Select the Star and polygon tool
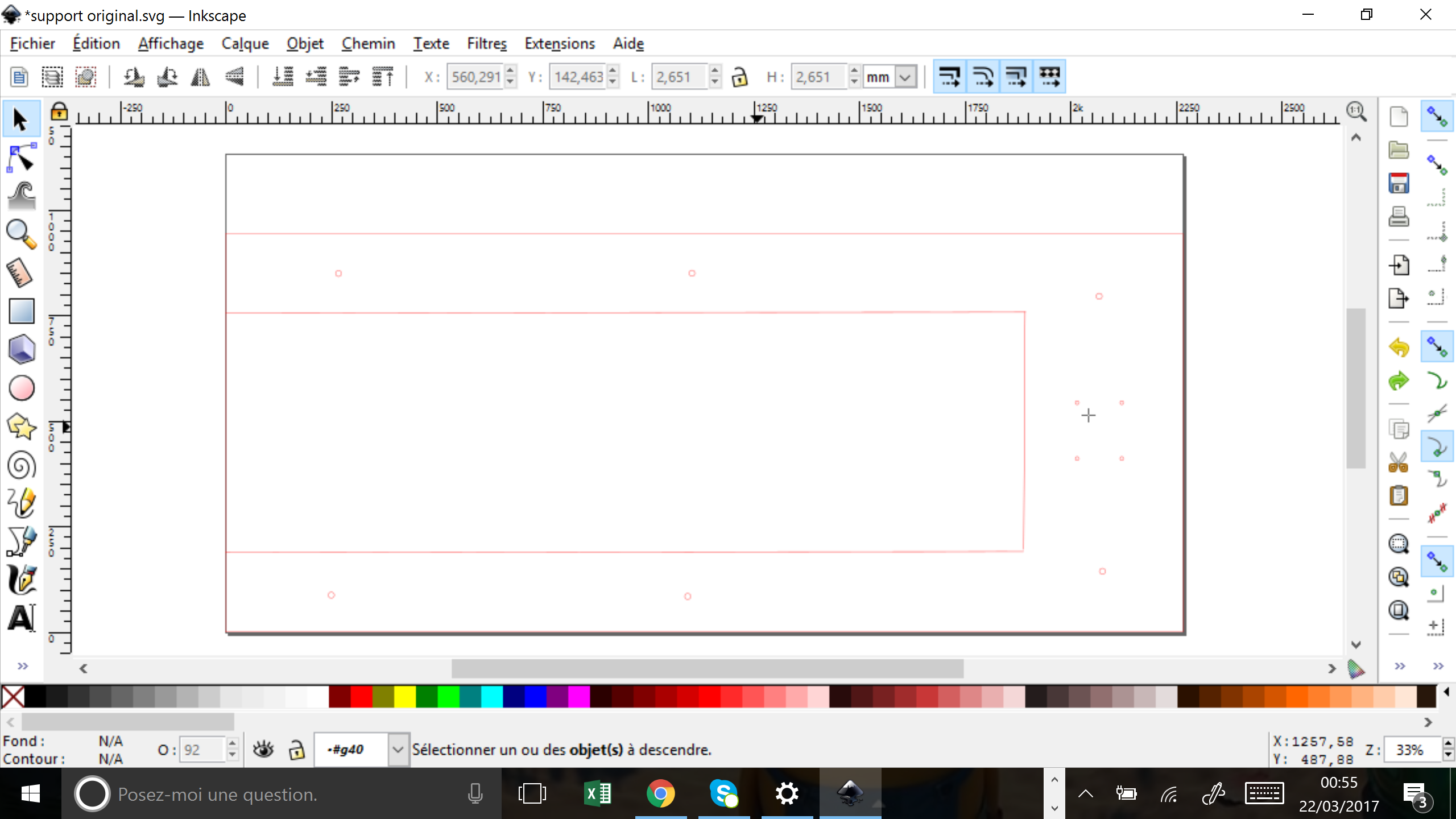This screenshot has height=819, width=1456. (x=22, y=427)
